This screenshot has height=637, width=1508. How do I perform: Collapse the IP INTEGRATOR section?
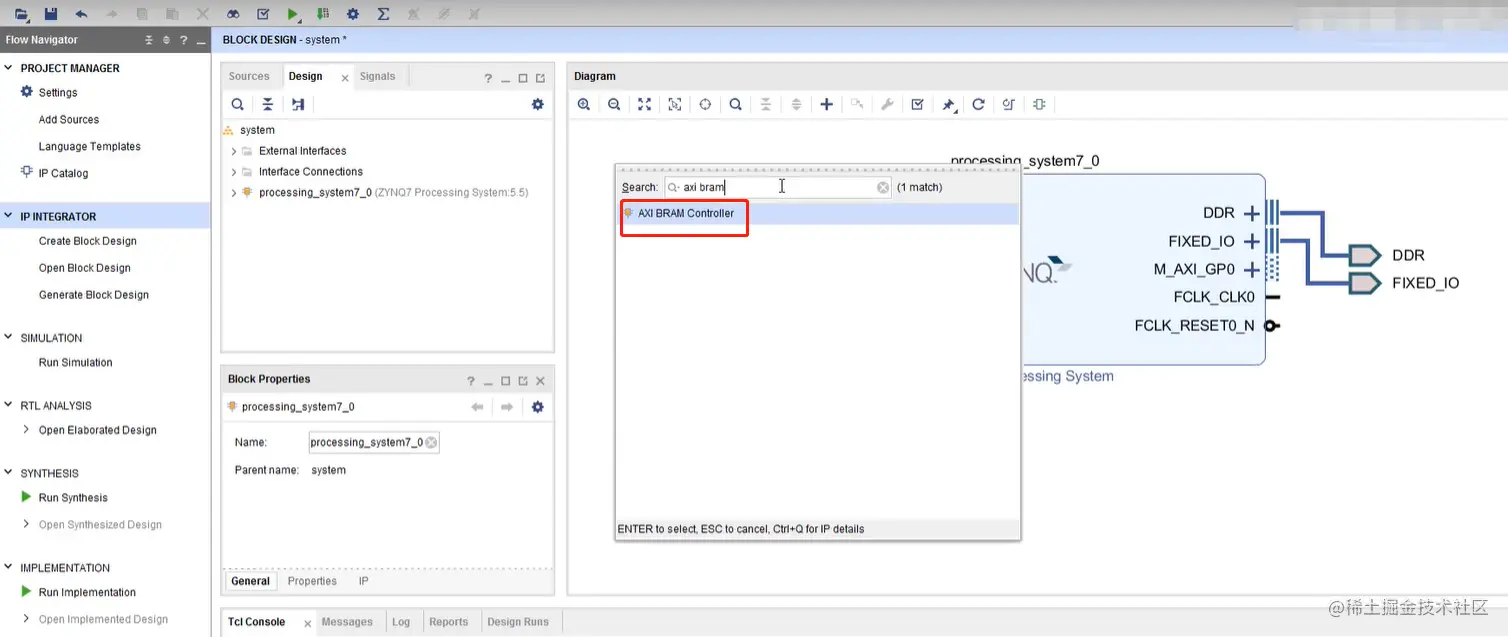[9, 216]
